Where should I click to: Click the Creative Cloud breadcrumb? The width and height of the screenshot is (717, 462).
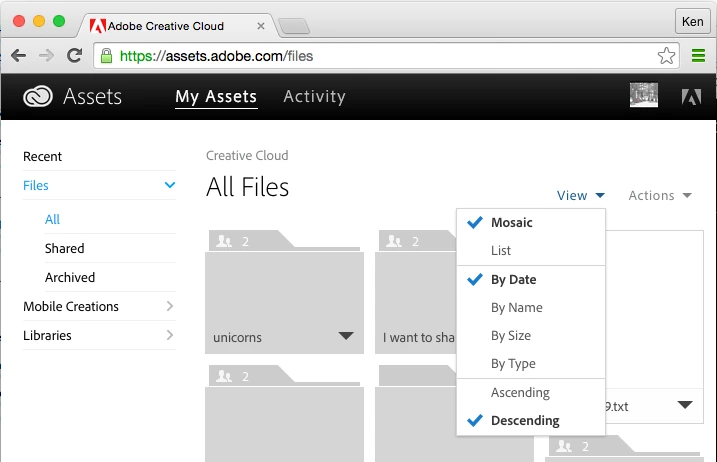(x=247, y=156)
